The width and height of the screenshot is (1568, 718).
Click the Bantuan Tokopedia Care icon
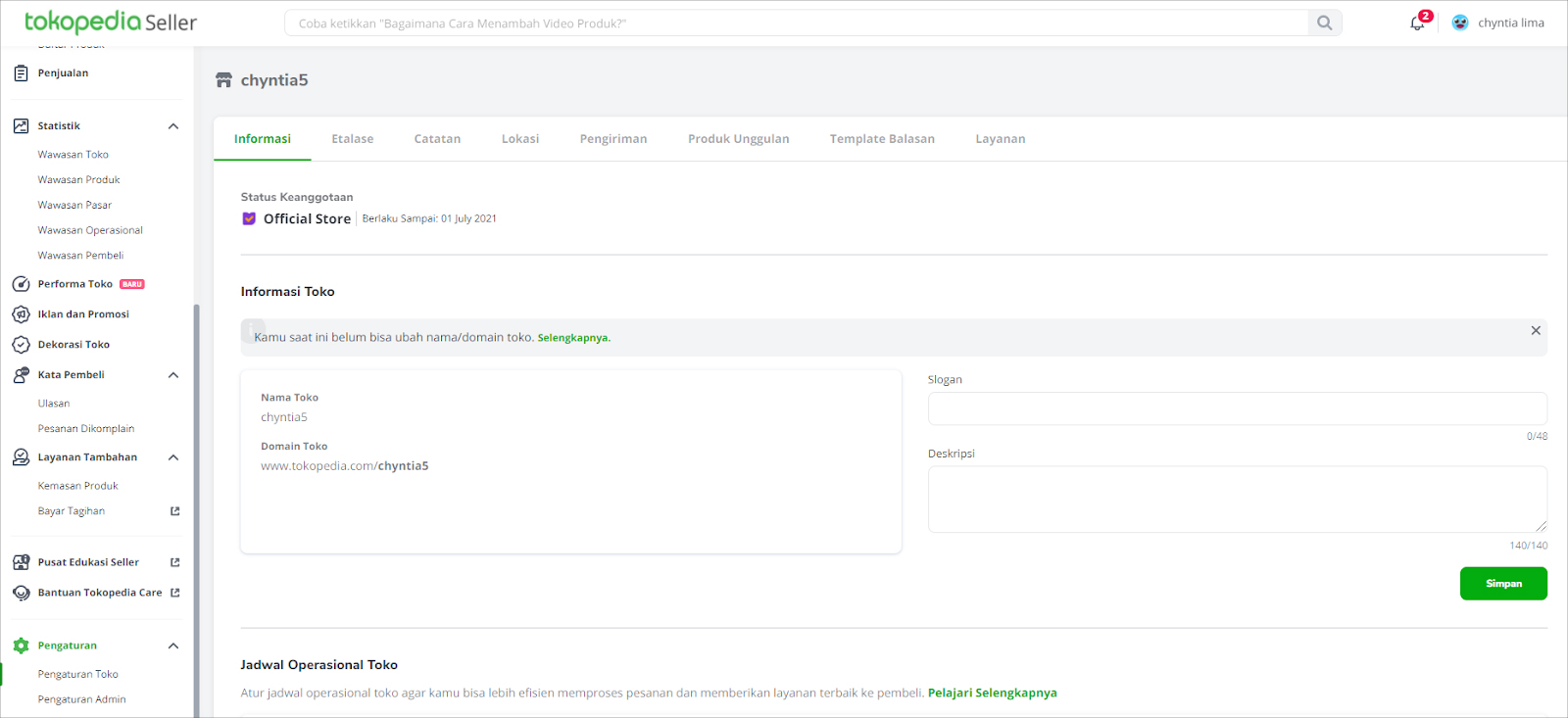[x=21, y=593]
